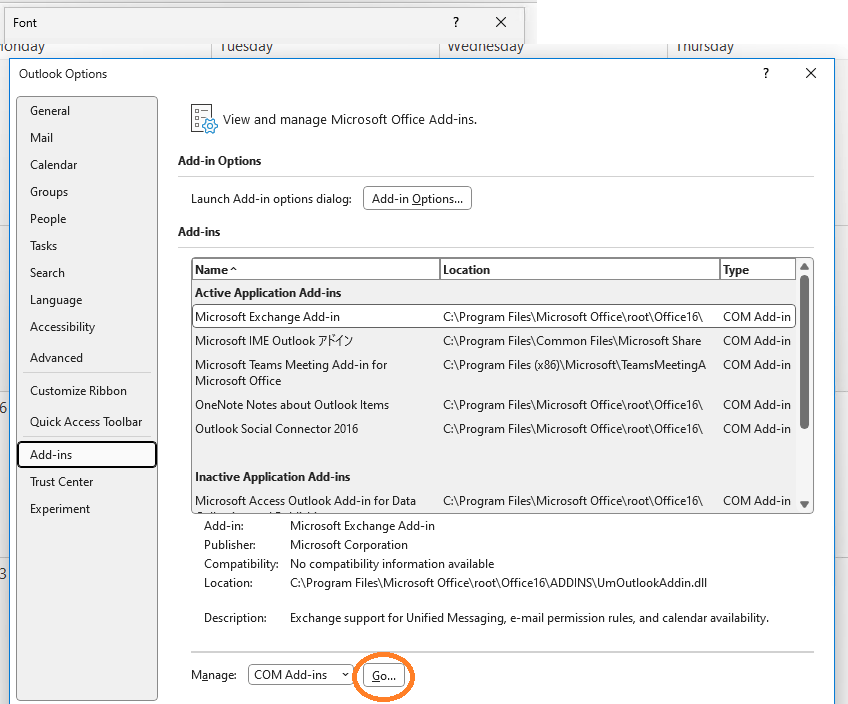Click the Font dialog help icon
The width and height of the screenshot is (848, 704).
coord(455,22)
